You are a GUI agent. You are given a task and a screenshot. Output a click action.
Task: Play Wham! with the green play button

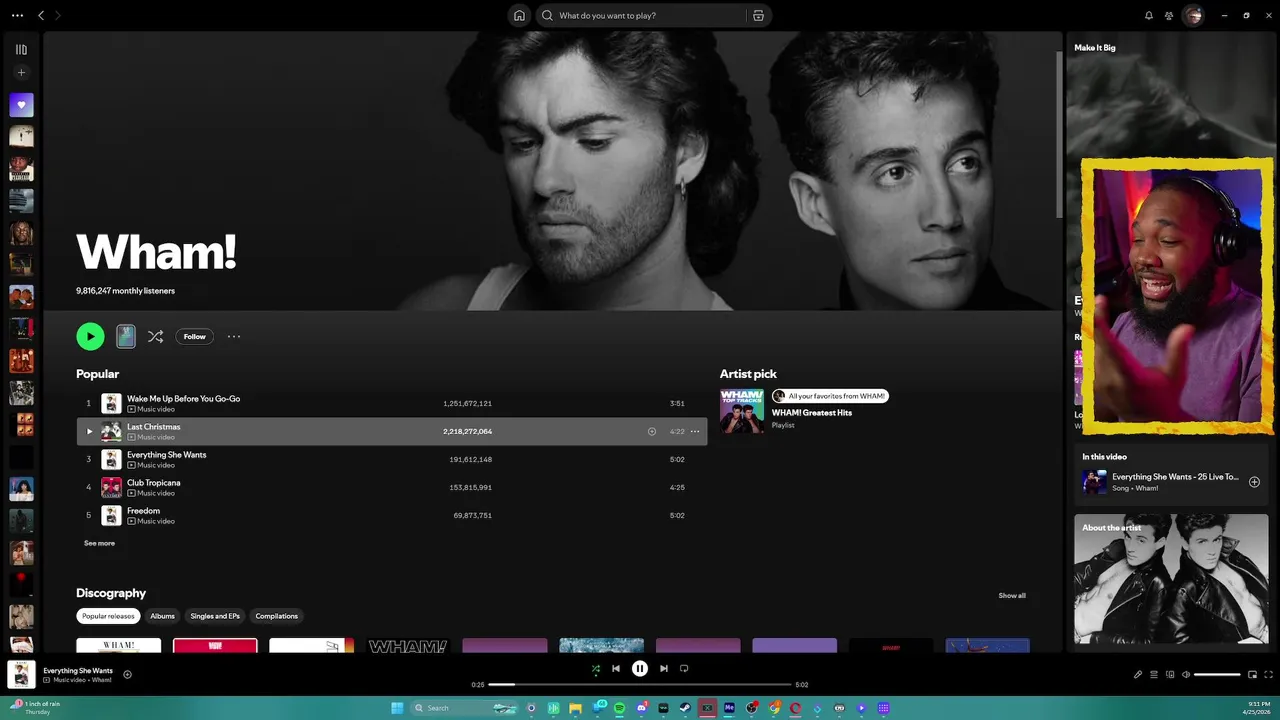90,336
